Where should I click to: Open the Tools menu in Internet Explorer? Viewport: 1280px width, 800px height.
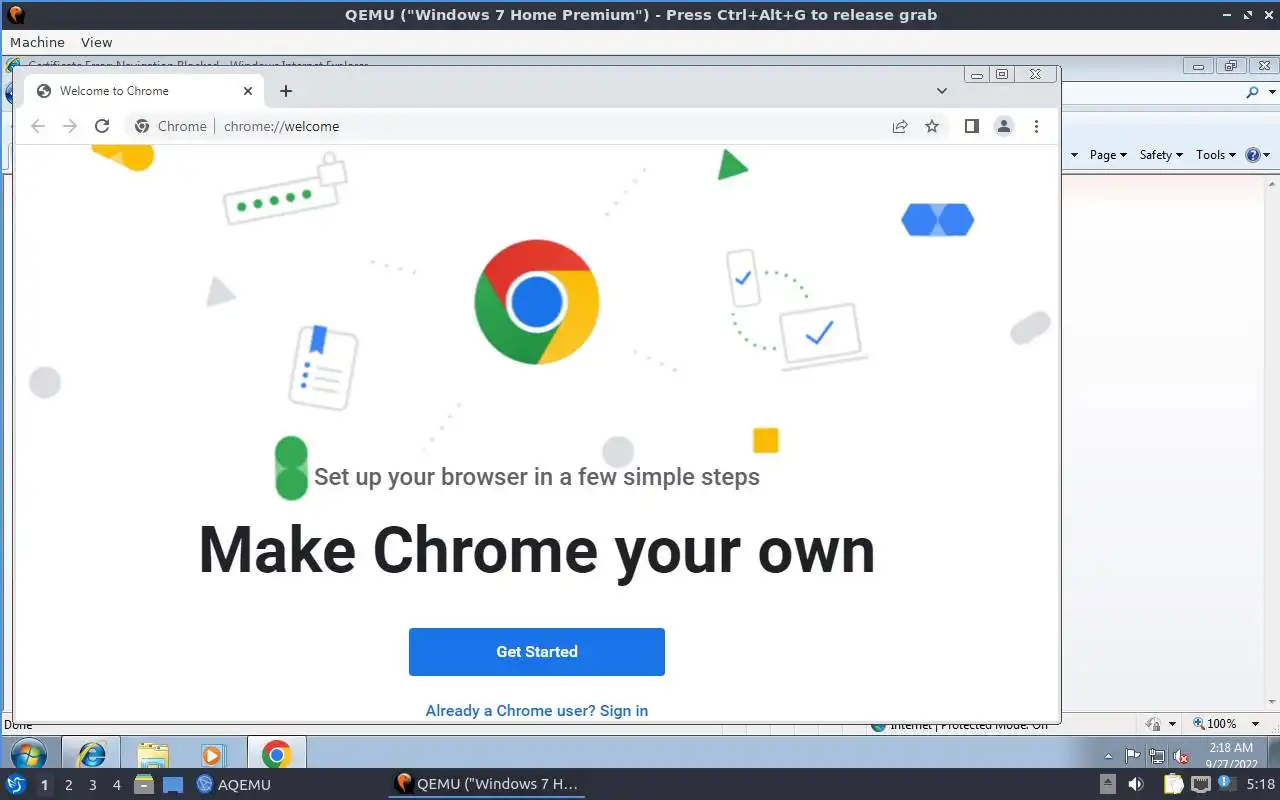[1216, 155]
